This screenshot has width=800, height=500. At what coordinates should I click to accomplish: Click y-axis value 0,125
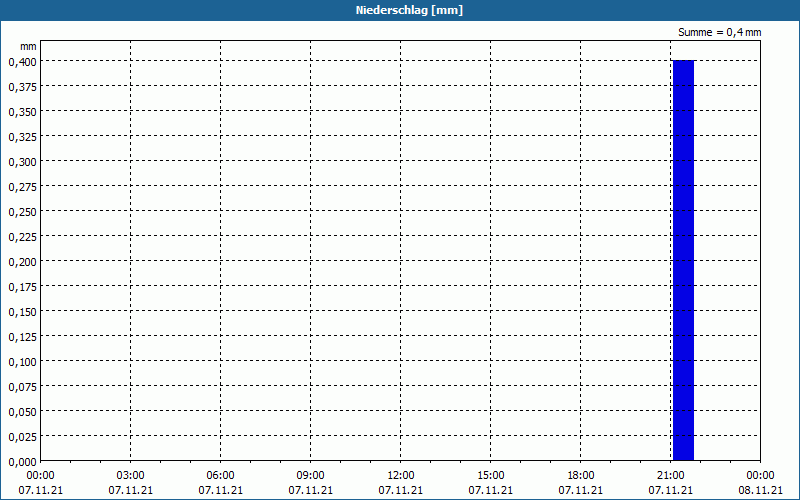(22, 337)
